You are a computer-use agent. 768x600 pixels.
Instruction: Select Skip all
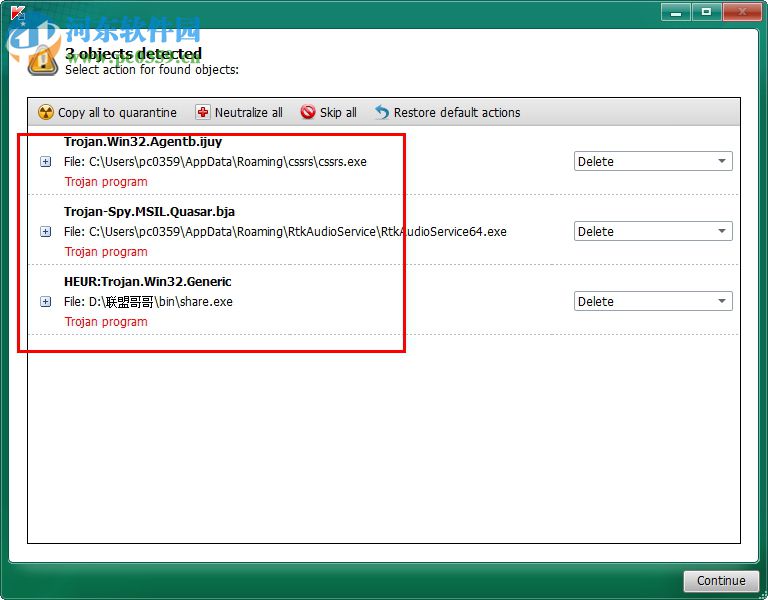(329, 113)
